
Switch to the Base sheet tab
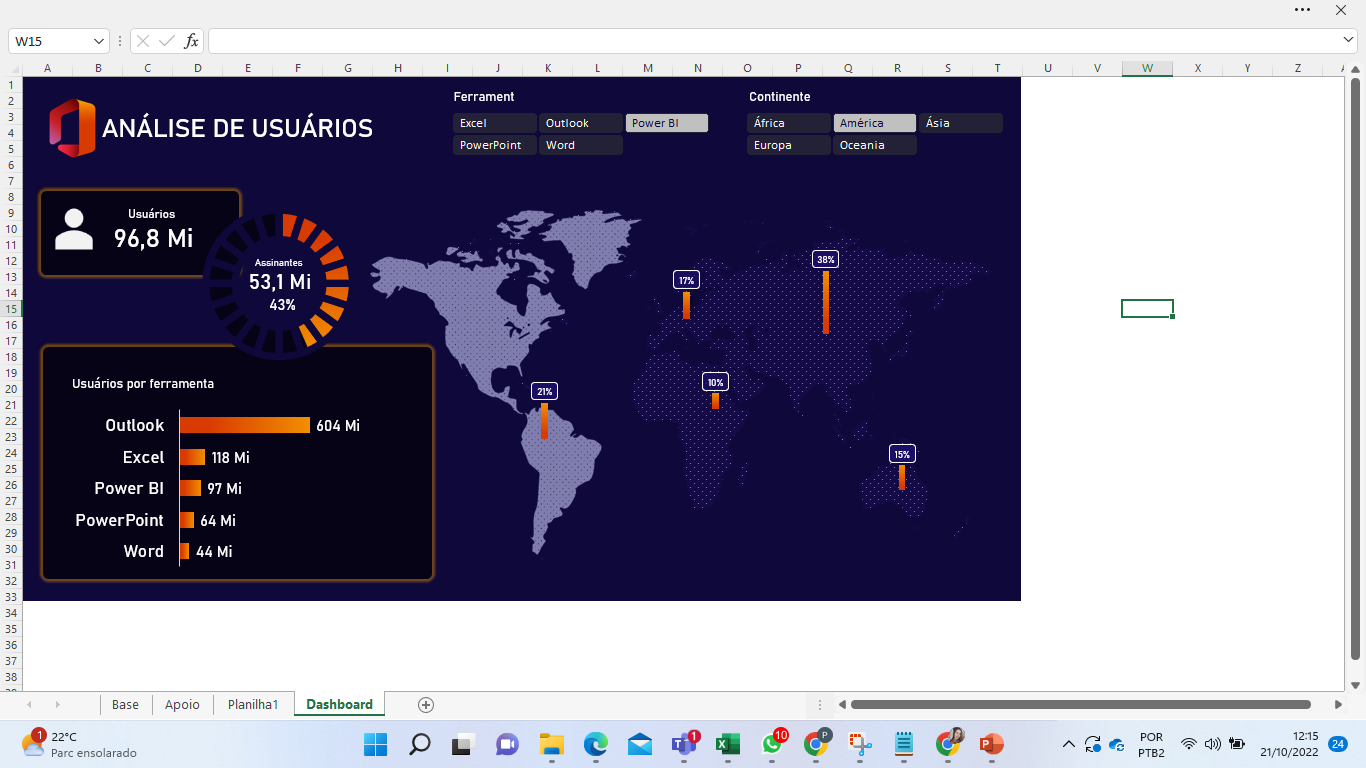click(125, 705)
